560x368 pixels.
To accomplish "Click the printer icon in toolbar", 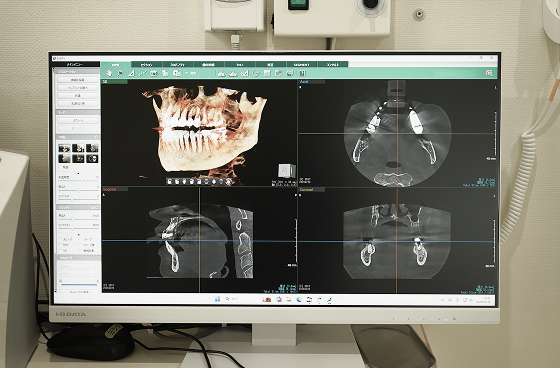I will point(290,73).
